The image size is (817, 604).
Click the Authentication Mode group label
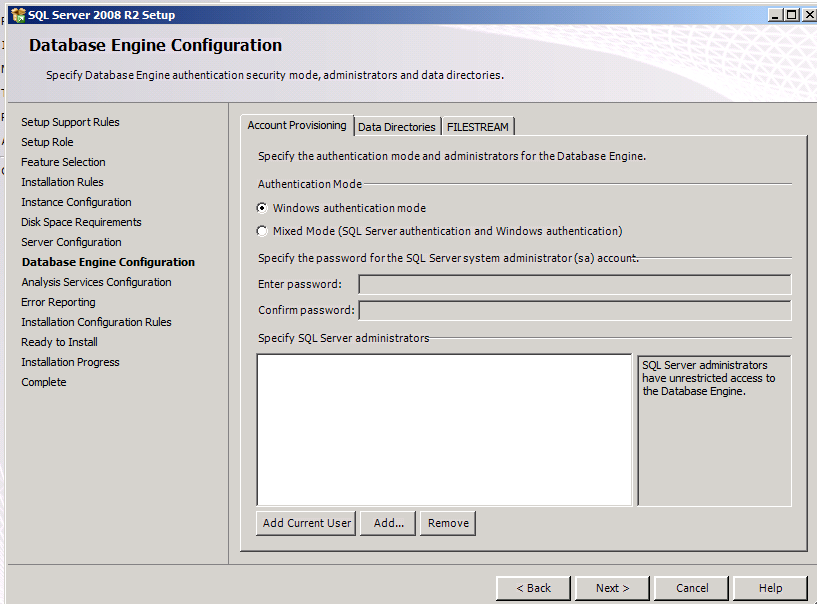coord(310,184)
